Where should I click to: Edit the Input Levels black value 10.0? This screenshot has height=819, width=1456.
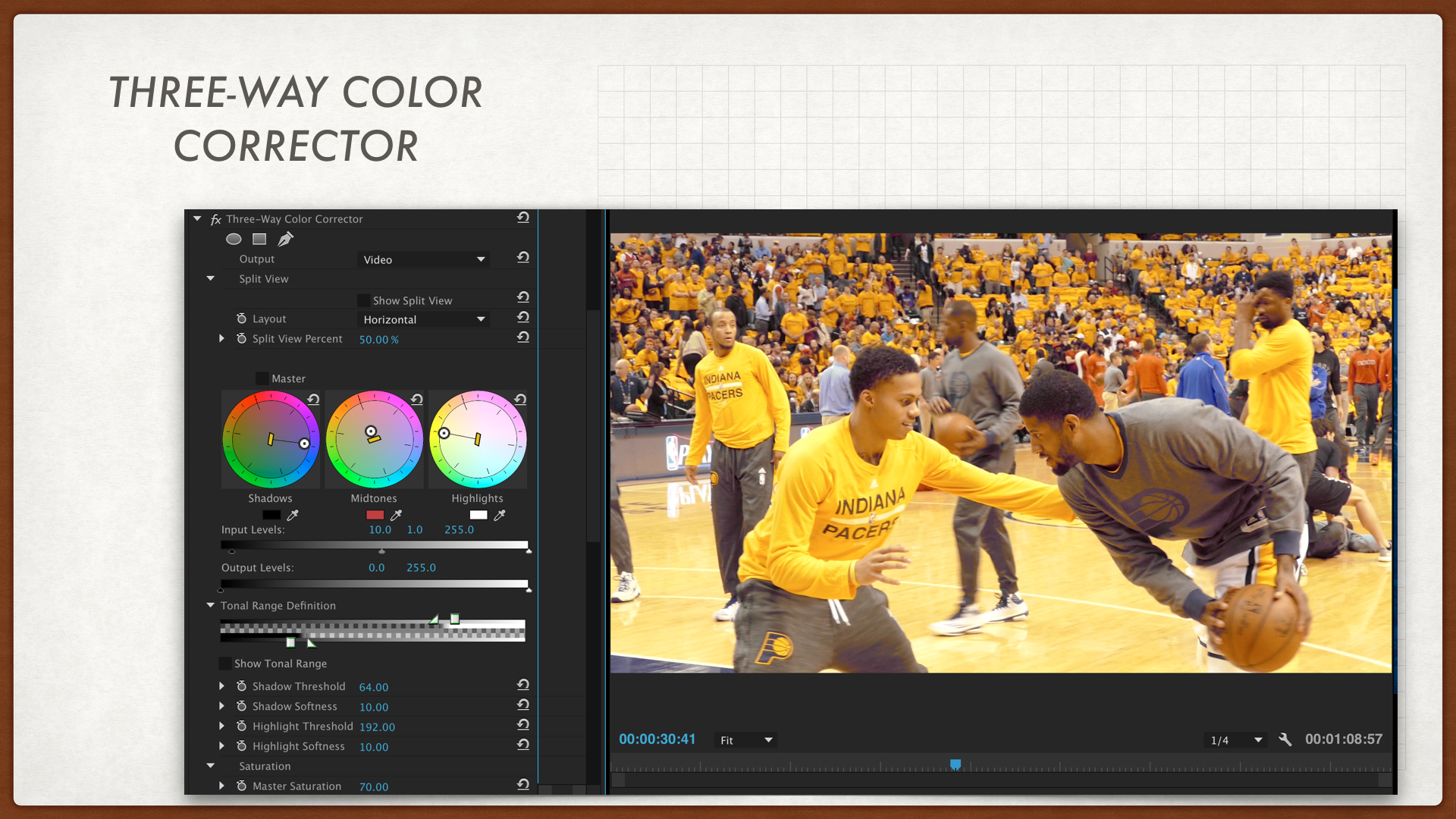(x=380, y=530)
